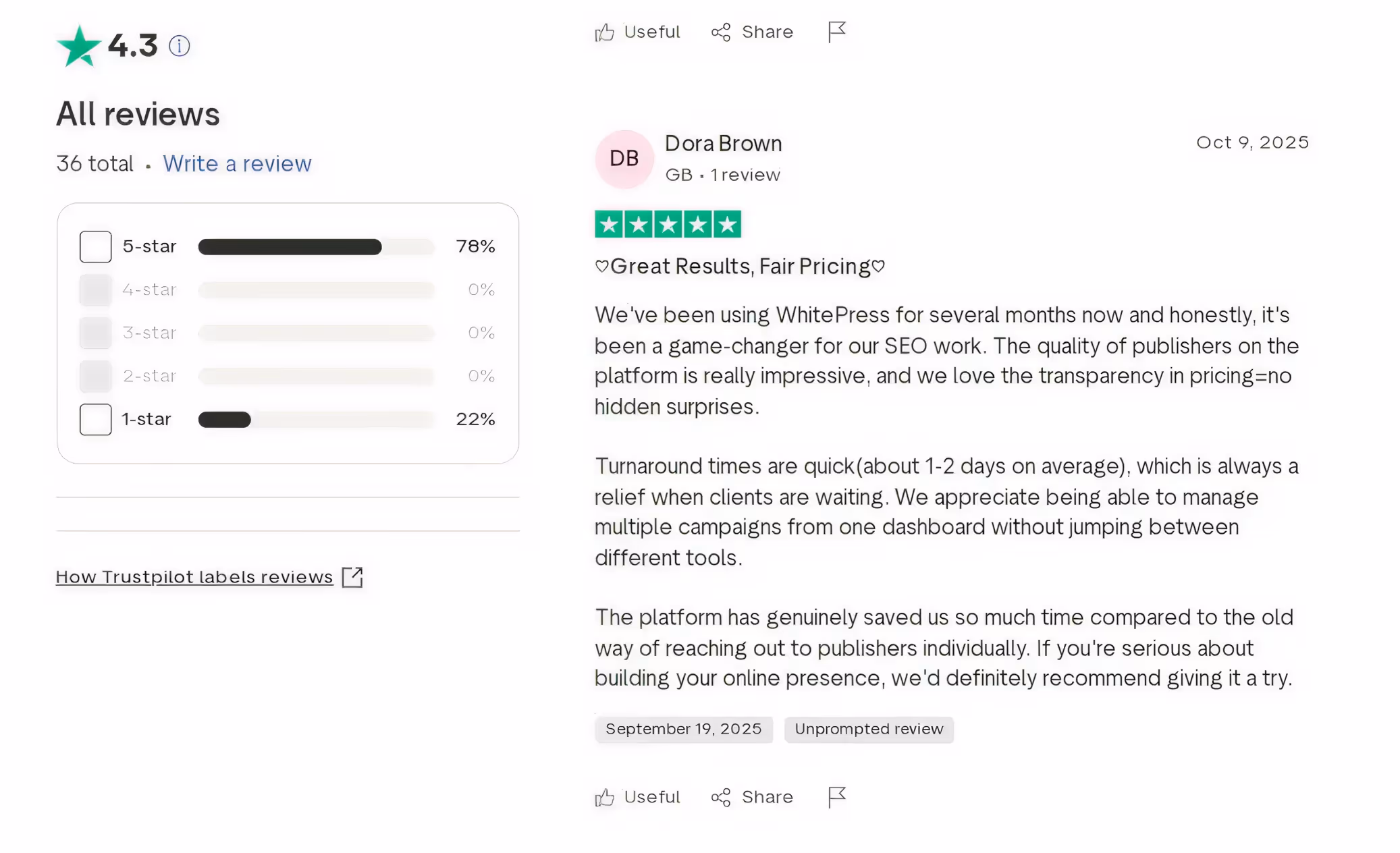
Task: Click the Unprompted review tag
Action: click(x=869, y=730)
